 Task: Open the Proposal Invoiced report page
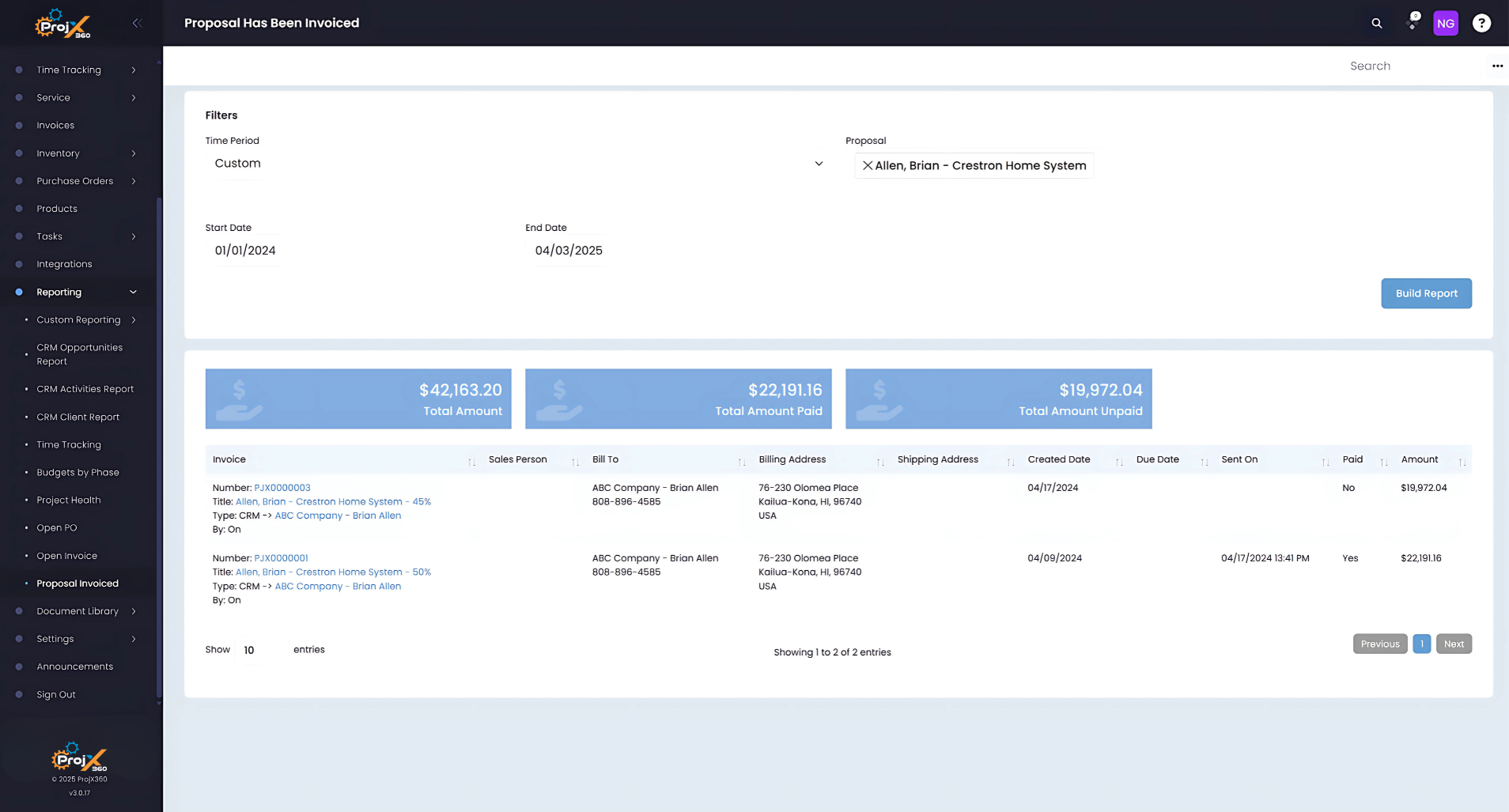[x=77, y=583]
